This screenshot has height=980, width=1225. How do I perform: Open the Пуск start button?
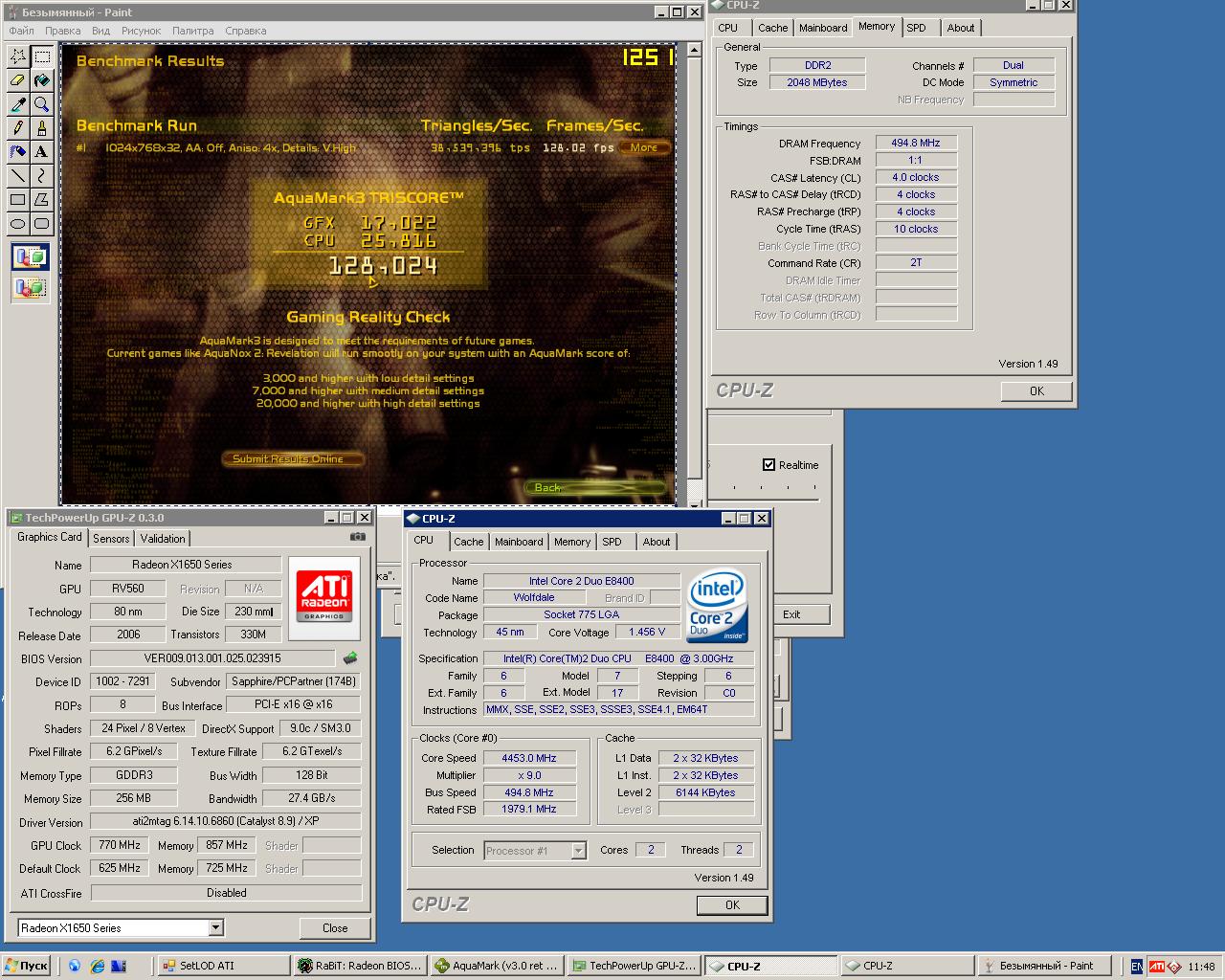coord(27,966)
